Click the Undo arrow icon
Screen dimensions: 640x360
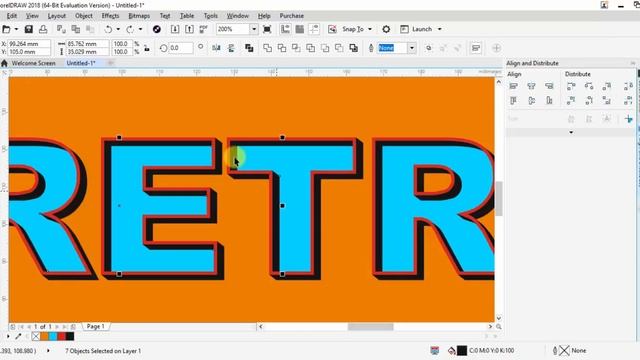(108, 29)
